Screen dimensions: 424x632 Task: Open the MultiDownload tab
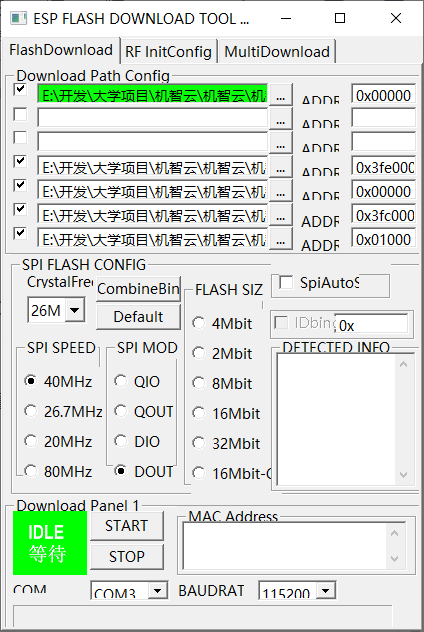(277, 52)
